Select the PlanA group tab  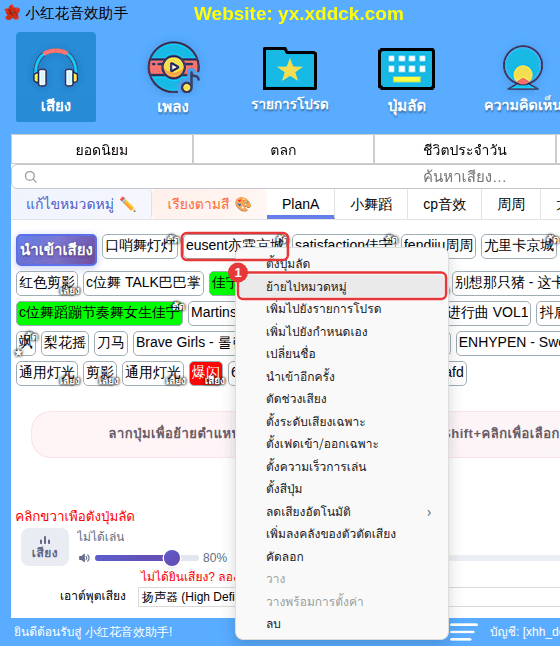300,204
